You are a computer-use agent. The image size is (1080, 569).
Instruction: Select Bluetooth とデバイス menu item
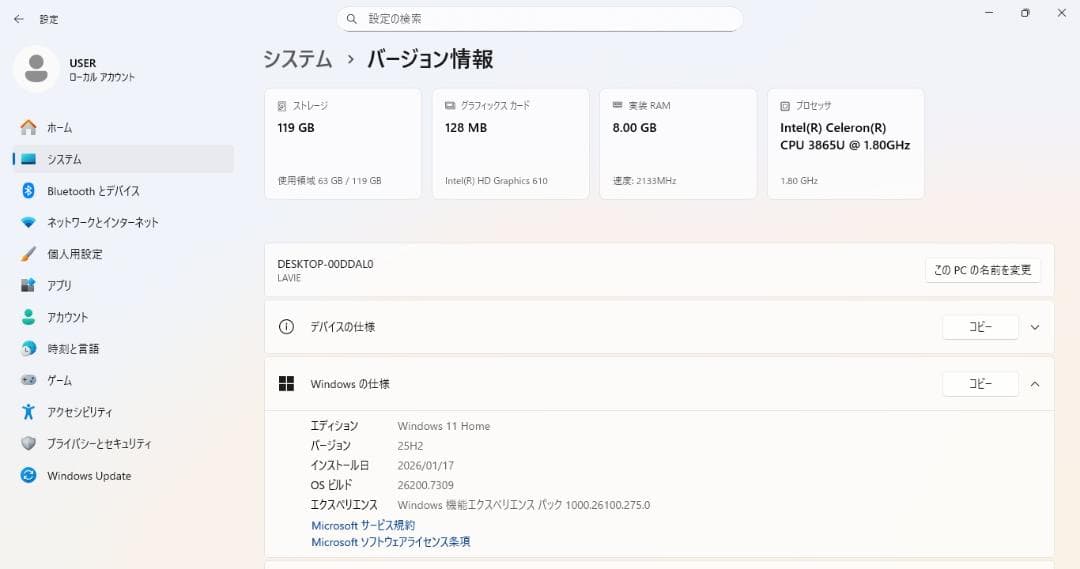[x=124, y=191]
